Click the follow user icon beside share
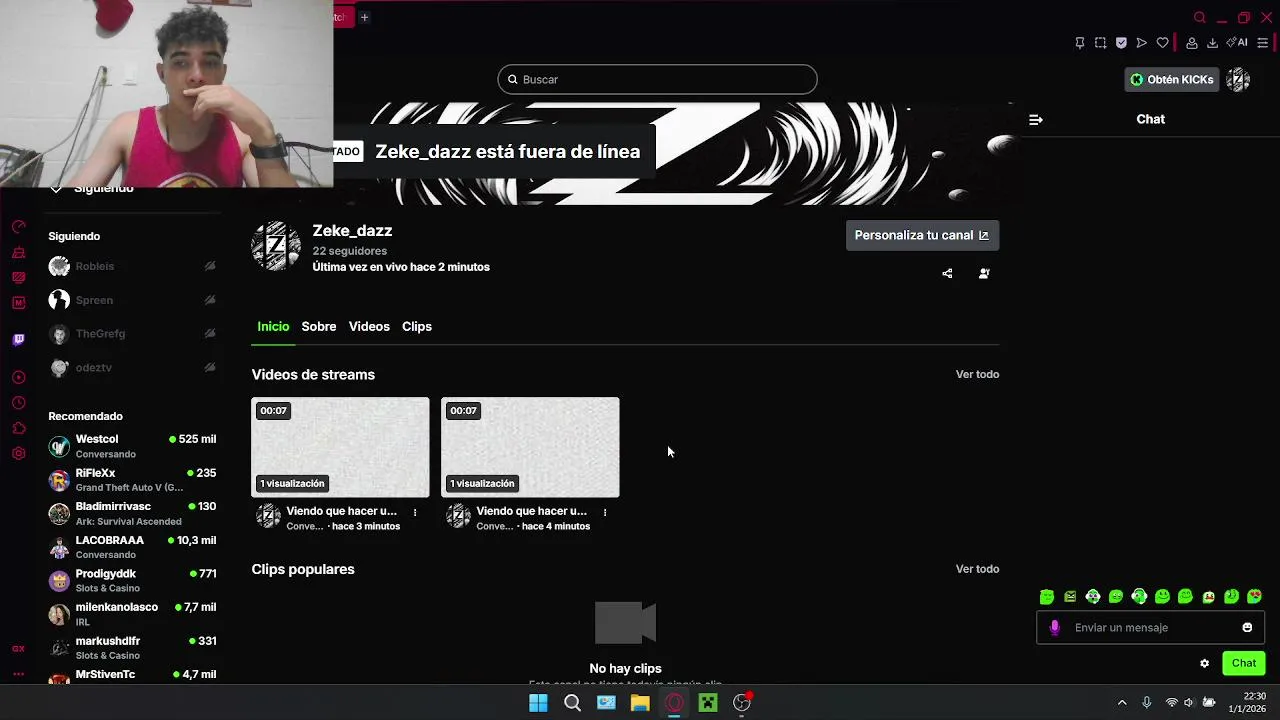Image resolution: width=1280 pixels, height=720 pixels. coord(984,273)
